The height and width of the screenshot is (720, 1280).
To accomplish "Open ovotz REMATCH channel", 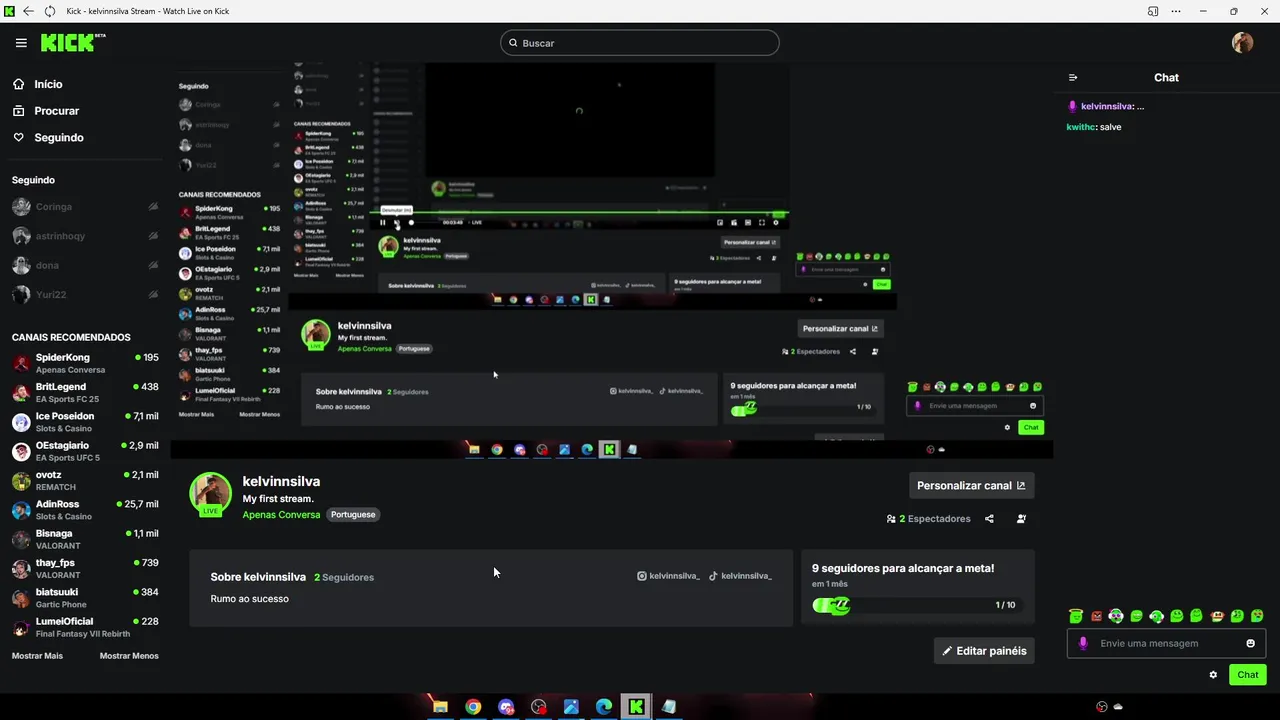I will click(85, 481).
